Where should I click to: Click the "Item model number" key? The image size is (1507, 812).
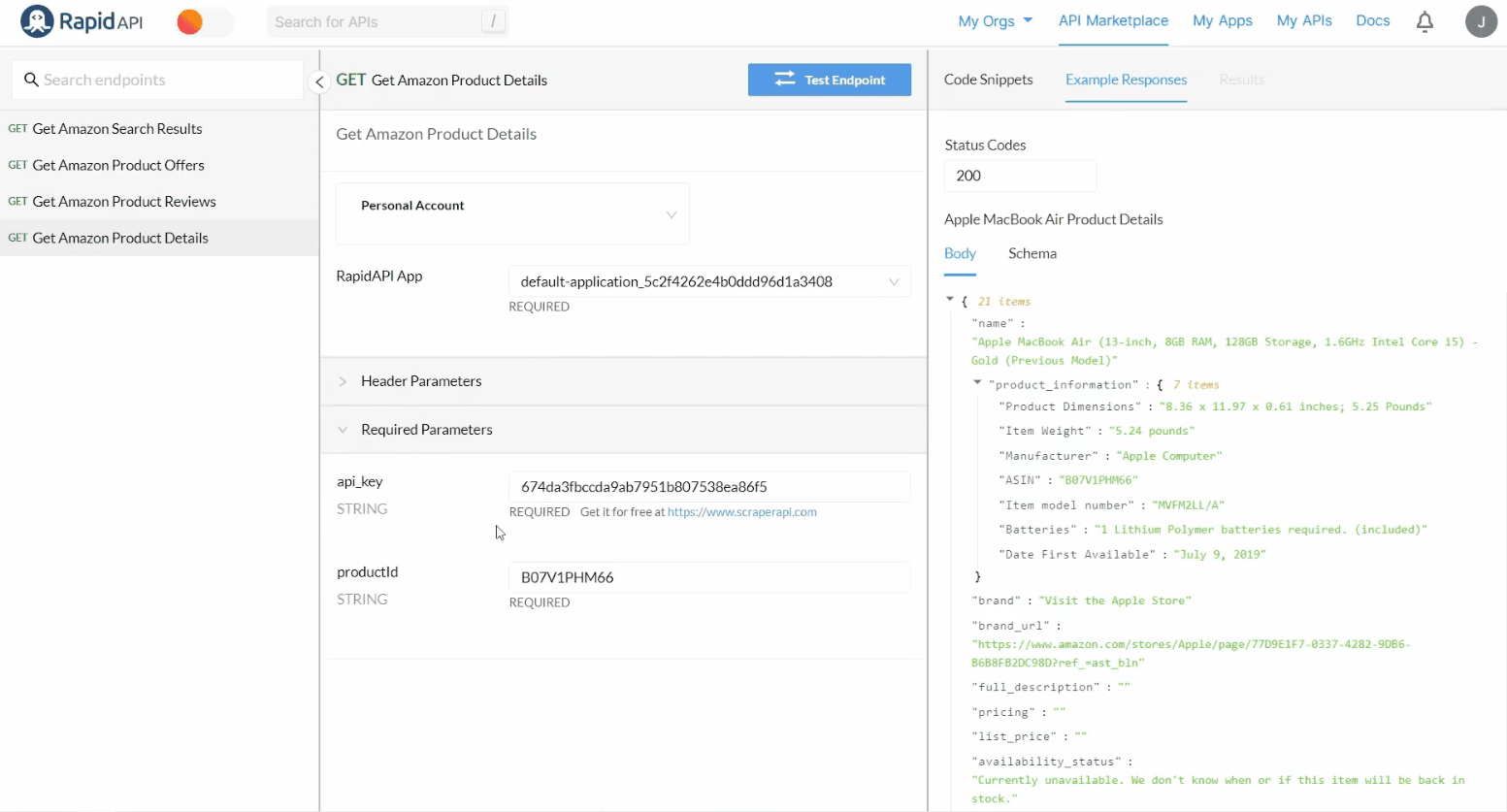click(x=1065, y=504)
